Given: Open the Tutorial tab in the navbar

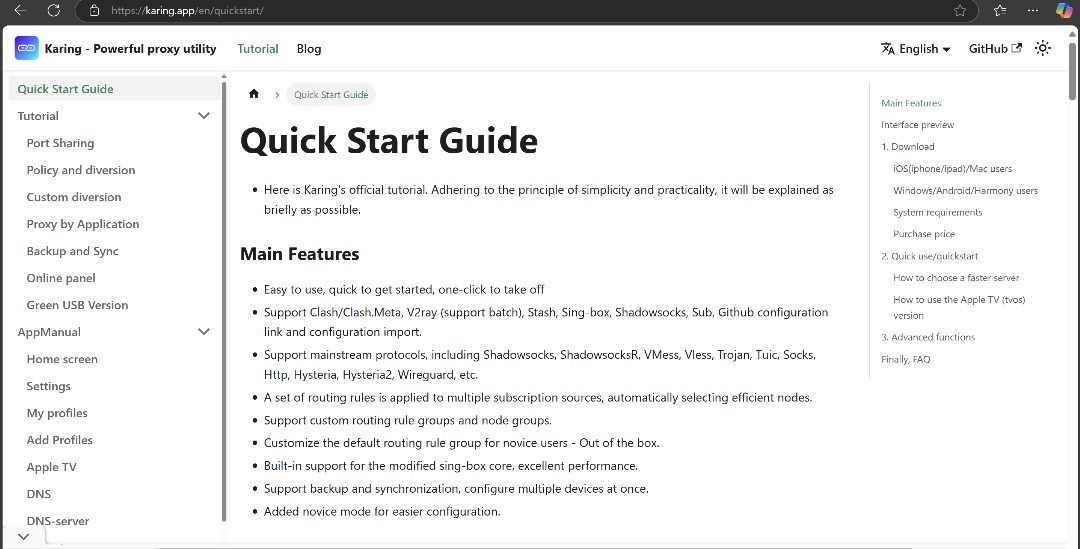Looking at the screenshot, I should click(x=258, y=49).
